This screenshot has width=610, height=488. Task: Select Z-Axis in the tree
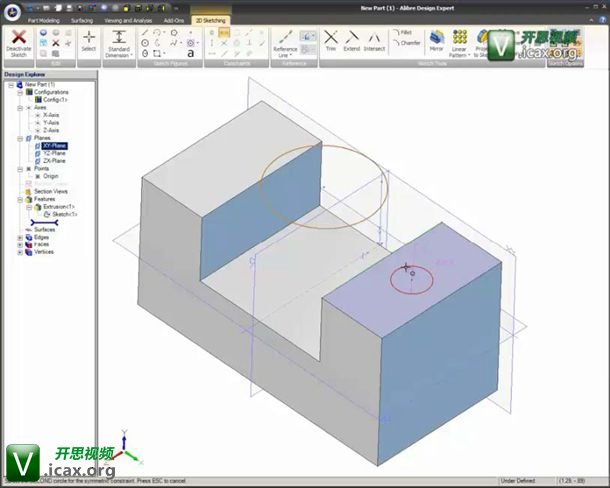[x=51, y=130]
